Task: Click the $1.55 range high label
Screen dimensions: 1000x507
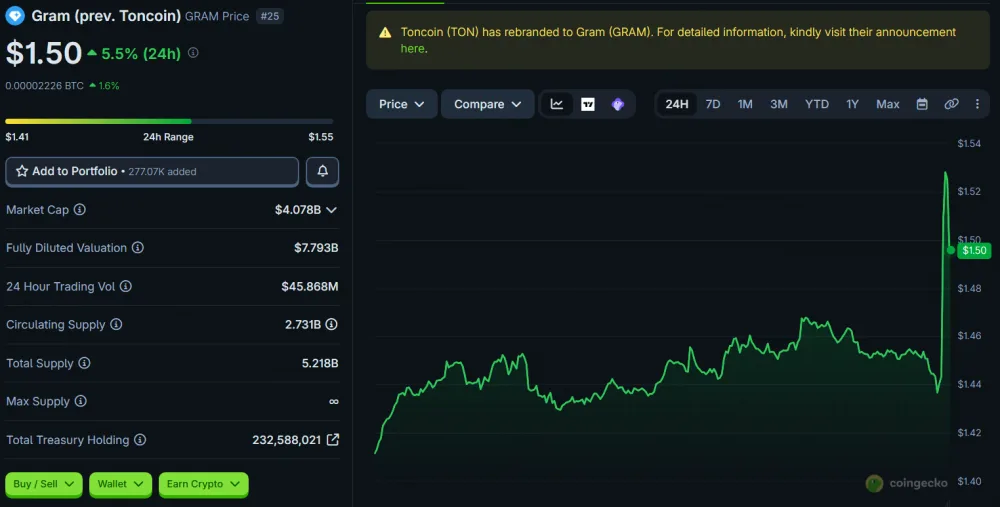Action: click(321, 136)
